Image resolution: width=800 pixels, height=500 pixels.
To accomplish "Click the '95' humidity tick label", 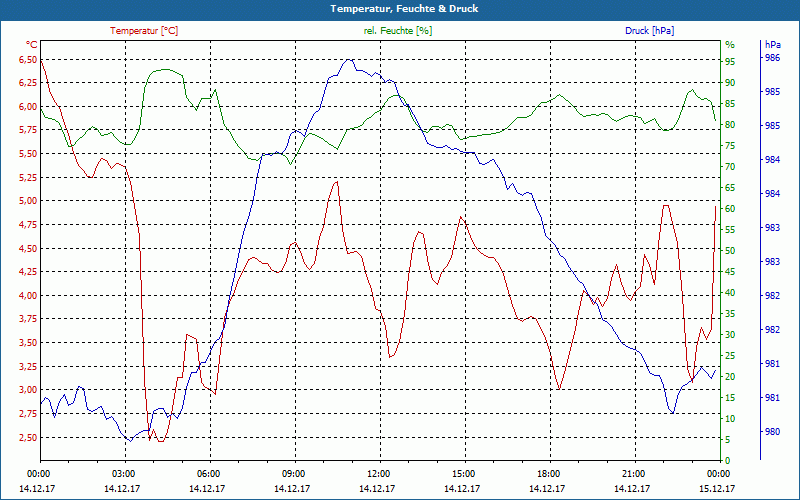I will coord(730,62).
